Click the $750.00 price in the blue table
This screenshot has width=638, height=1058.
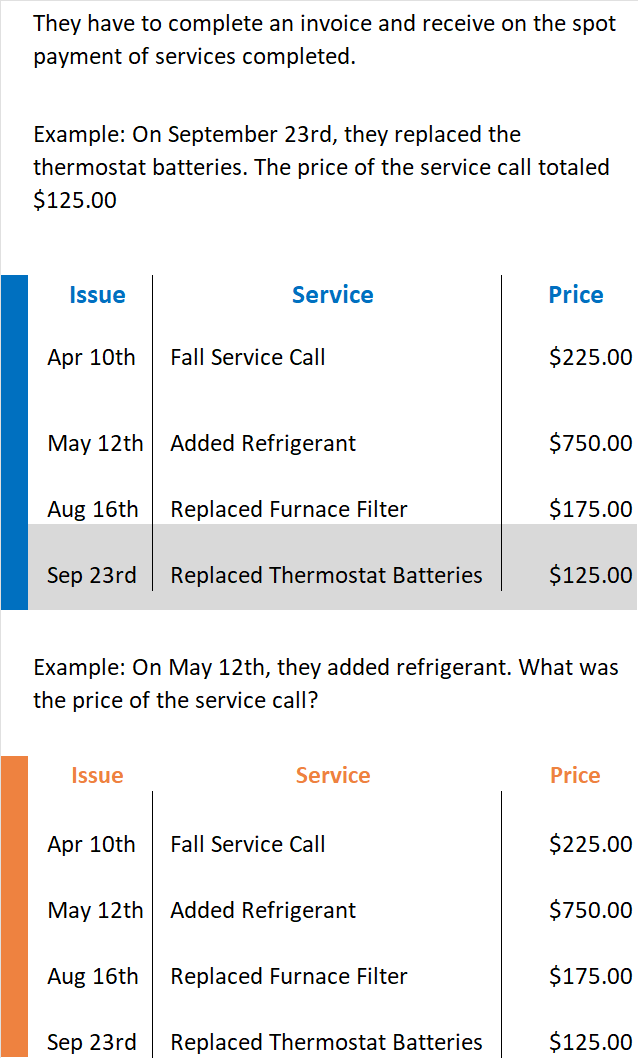(590, 443)
